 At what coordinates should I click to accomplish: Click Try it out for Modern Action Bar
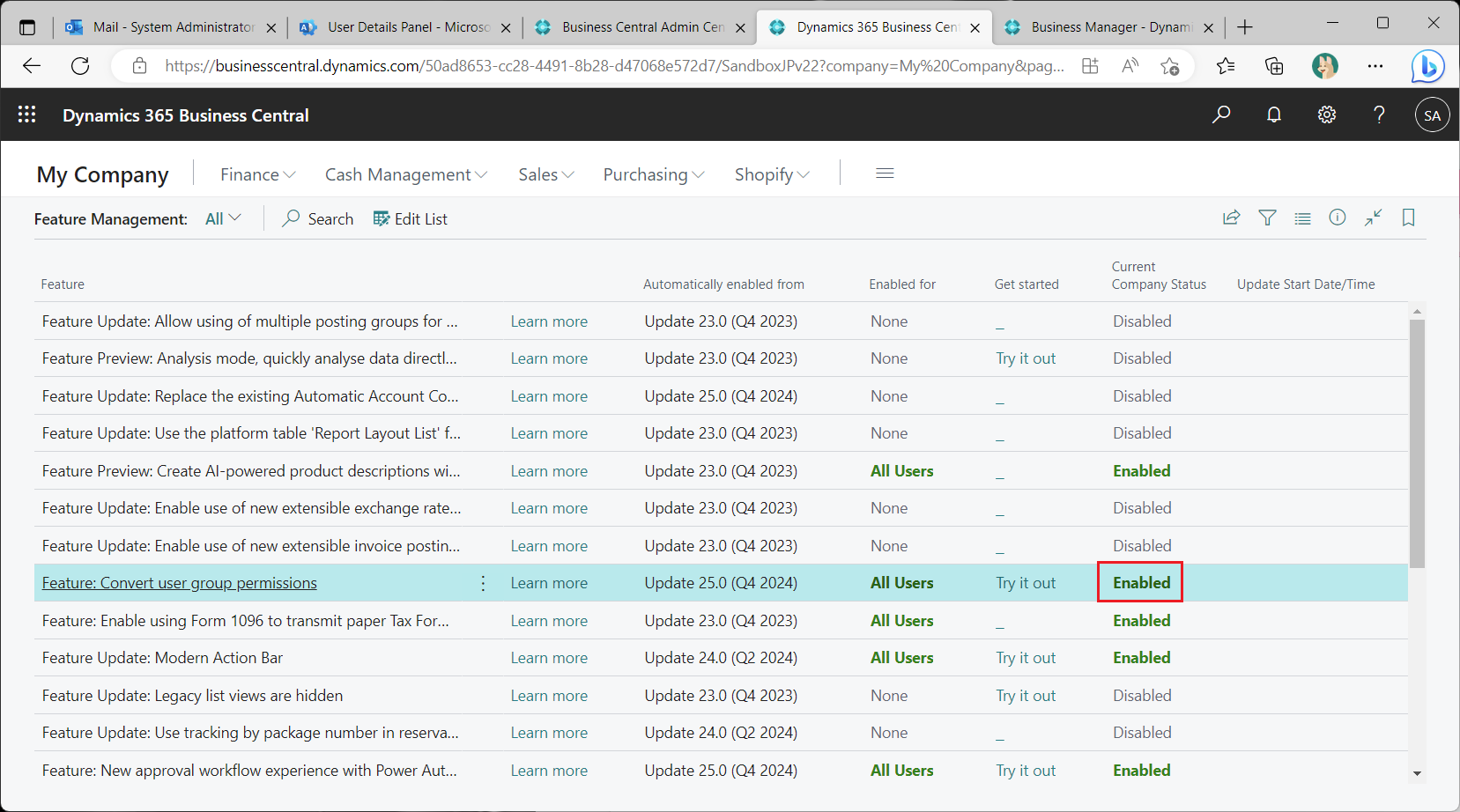pyautogui.click(x=1026, y=657)
